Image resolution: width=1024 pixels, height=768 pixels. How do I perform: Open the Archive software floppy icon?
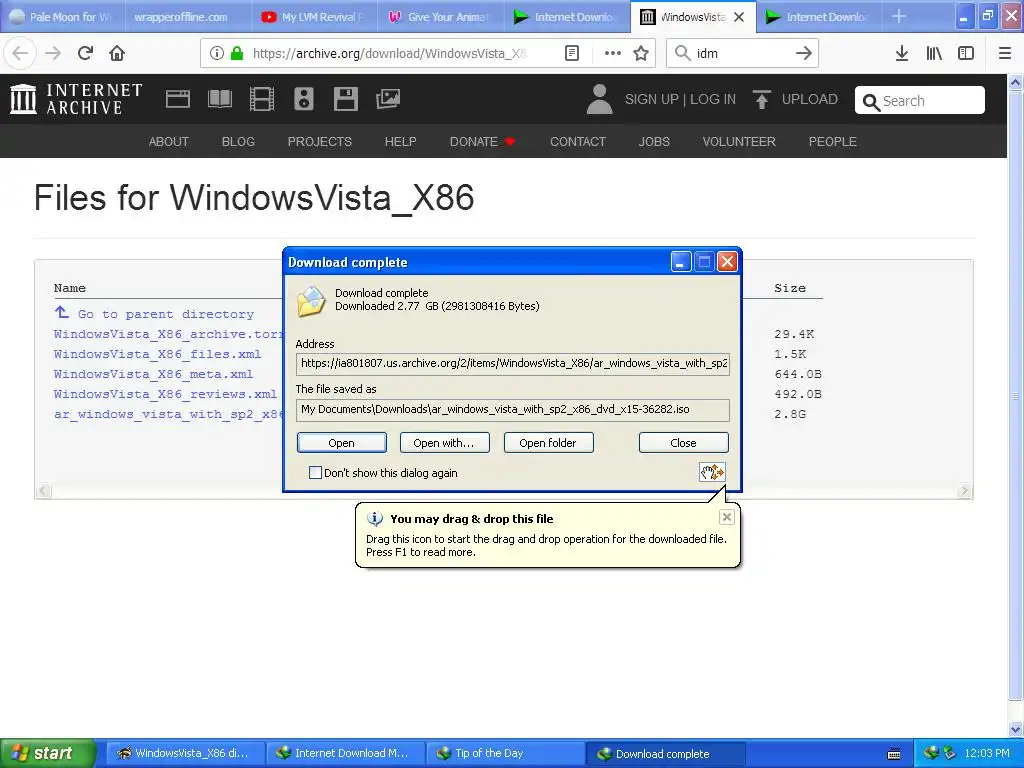(x=345, y=99)
